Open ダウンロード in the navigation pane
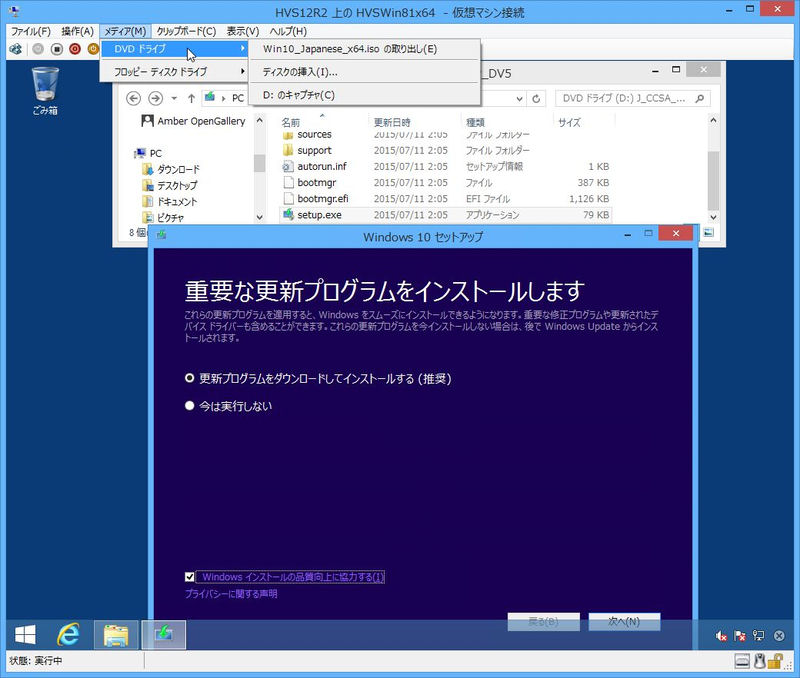This screenshot has width=800, height=678. 171,169
